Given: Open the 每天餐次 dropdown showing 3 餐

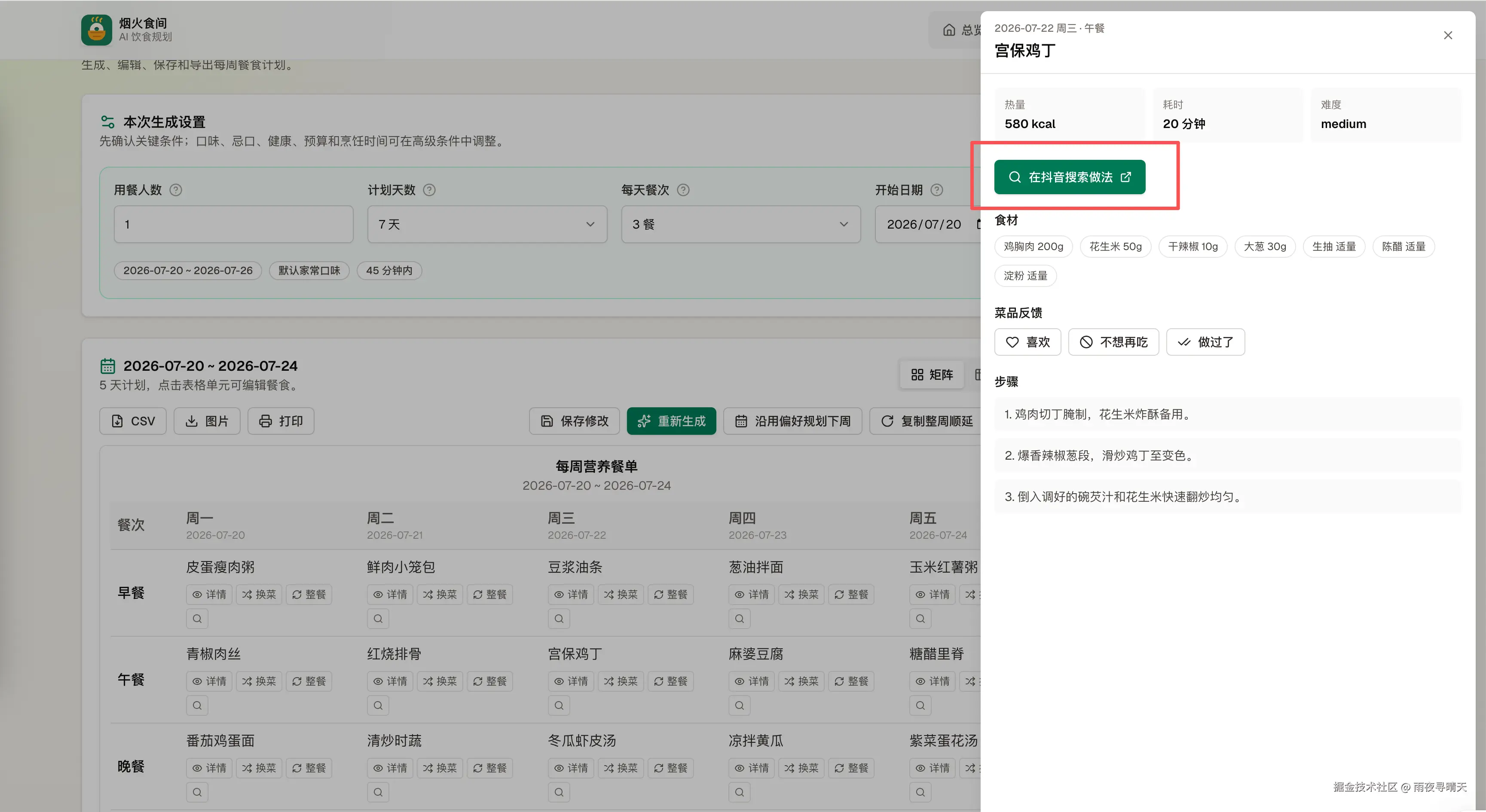Looking at the screenshot, I should [x=741, y=224].
